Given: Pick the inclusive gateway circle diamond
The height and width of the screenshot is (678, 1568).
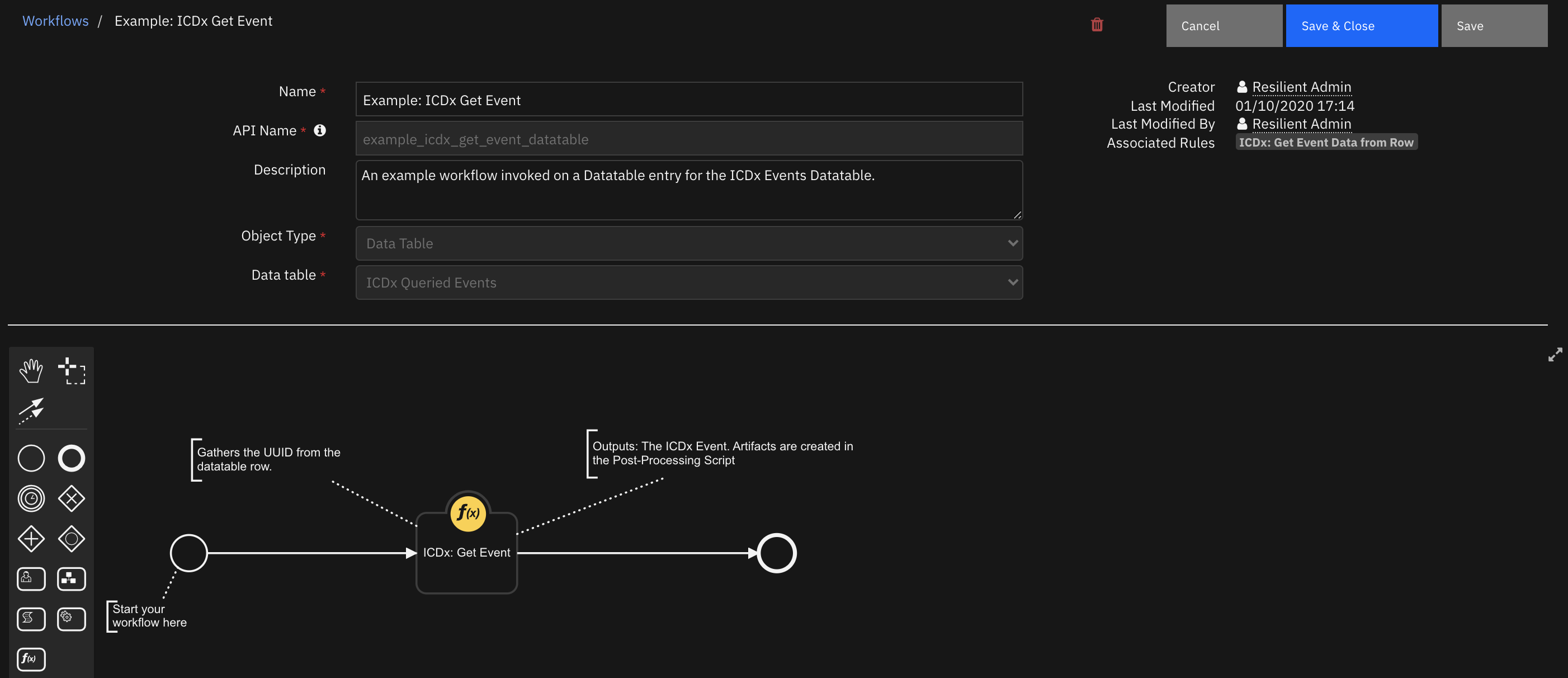Looking at the screenshot, I should [71, 539].
